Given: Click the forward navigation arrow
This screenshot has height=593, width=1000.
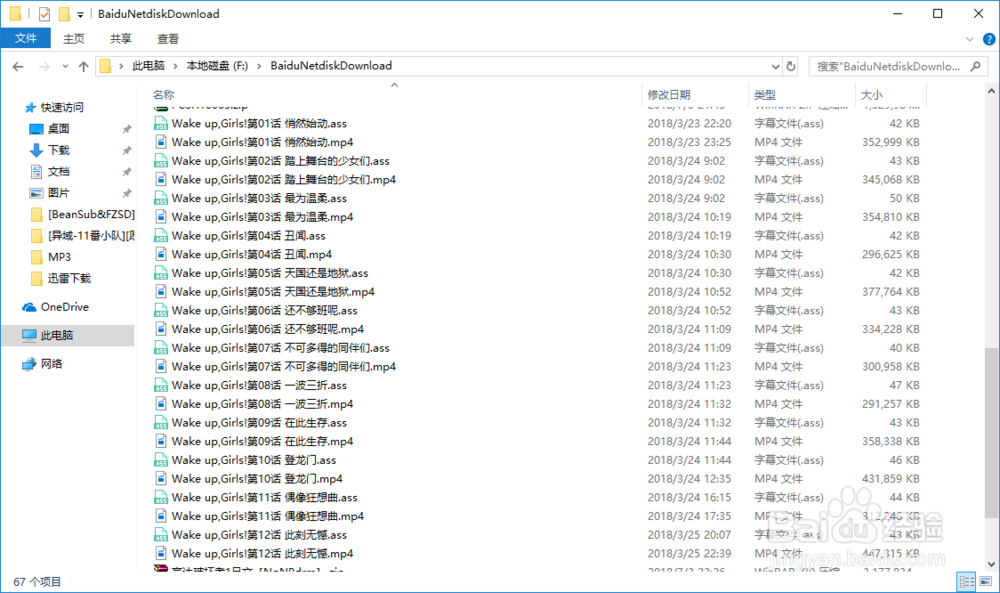Looking at the screenshot, I should 44,66.
